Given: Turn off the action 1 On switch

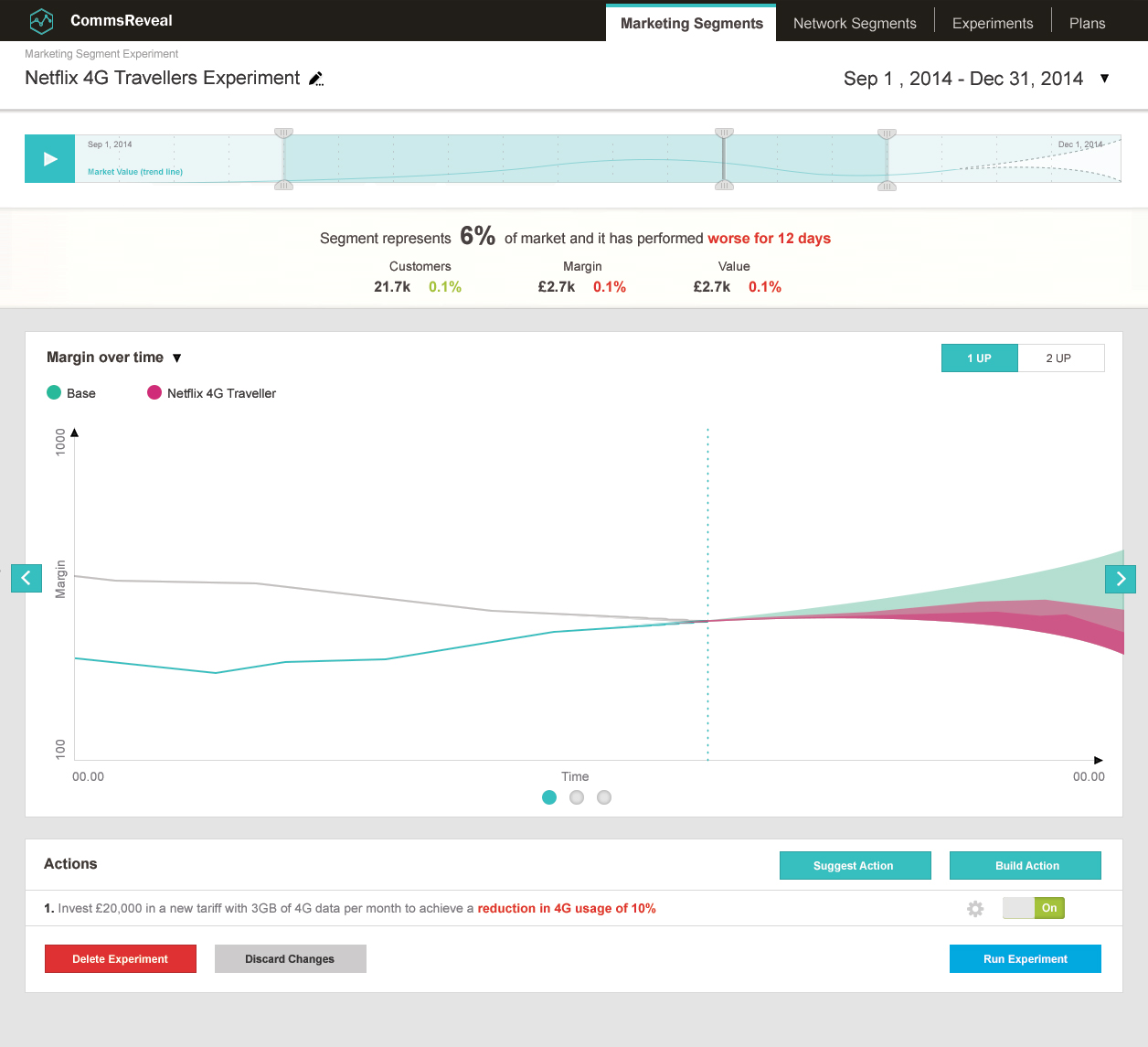Looking at the screenshot, I should [x=1034, y=908].
